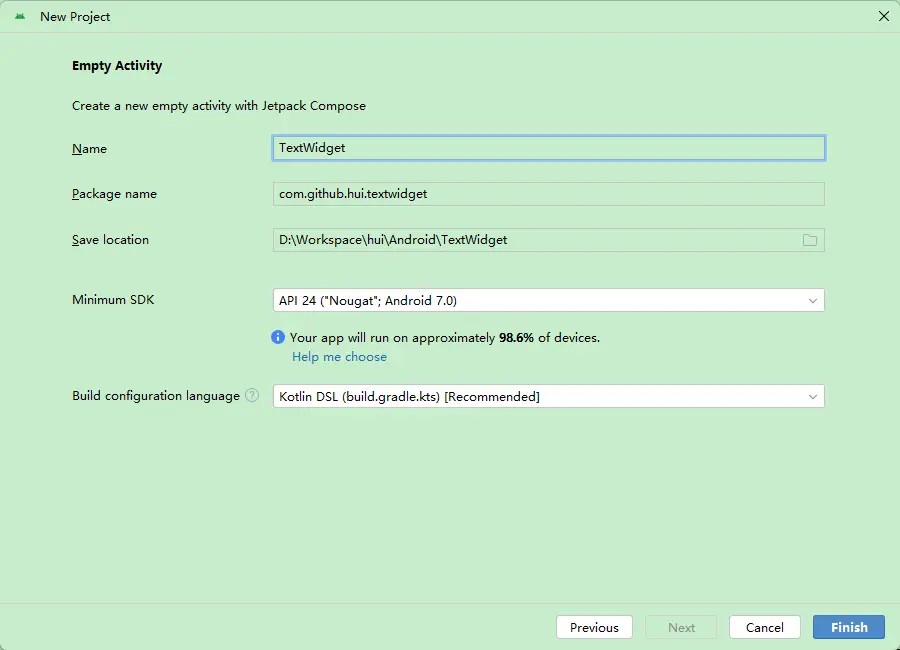Click into the Package name text field

pos(548,194)
